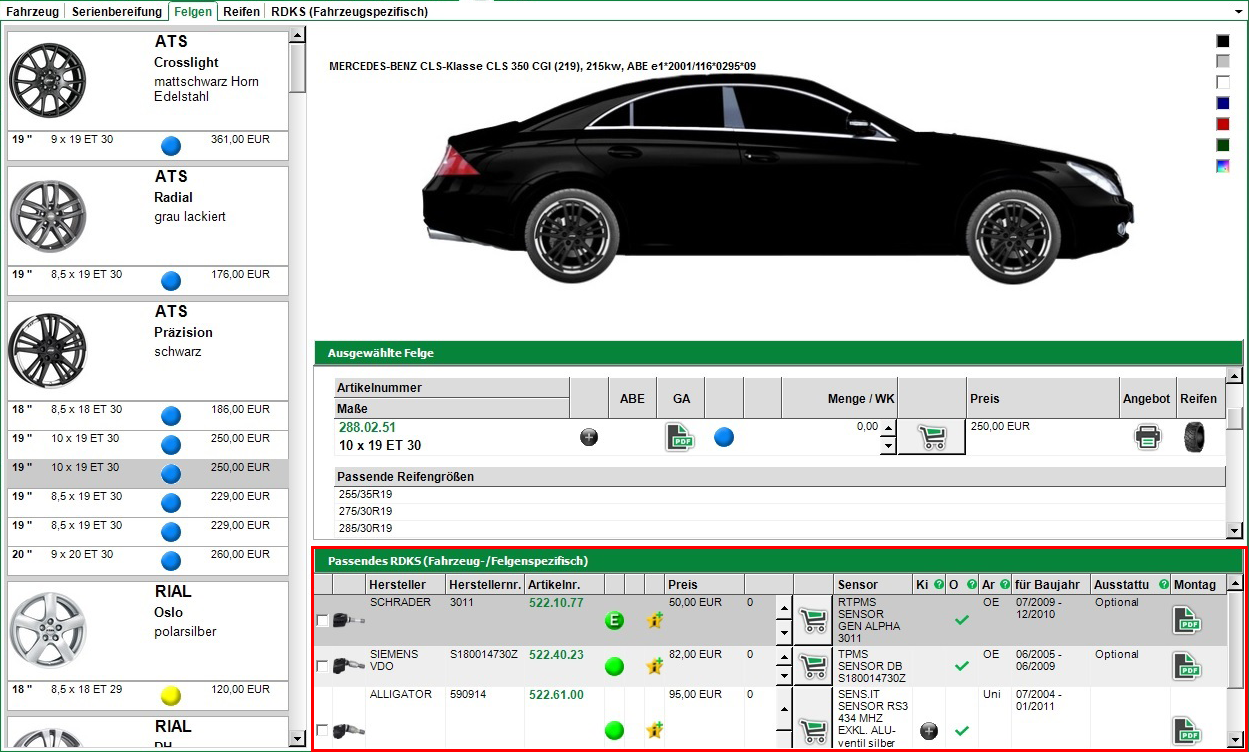Click blue availability dot in selected wheel row
1249x752 pixels.
tap(724, 437)
